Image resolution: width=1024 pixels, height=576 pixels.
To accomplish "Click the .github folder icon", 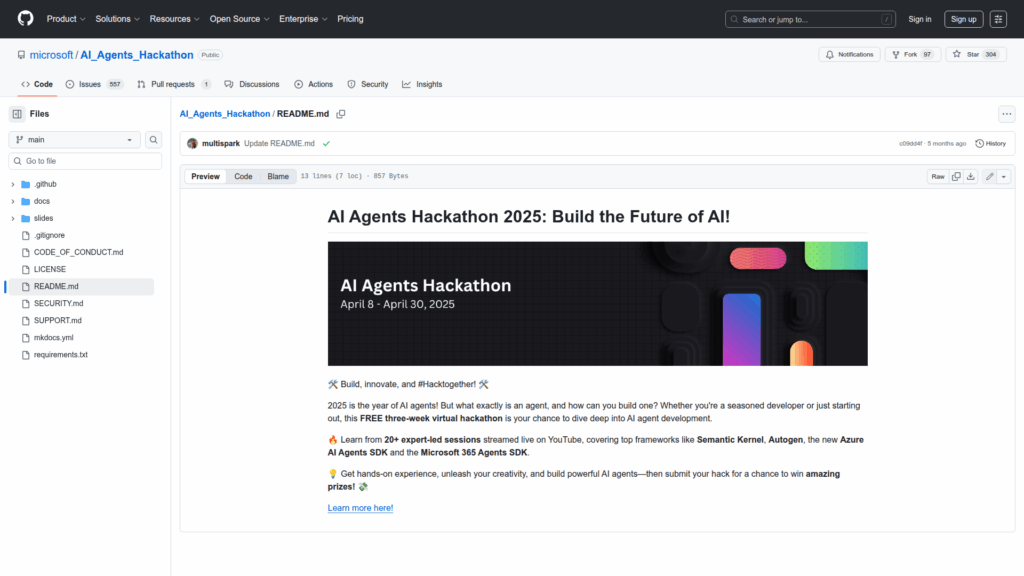I will click(x=25, y=184).
